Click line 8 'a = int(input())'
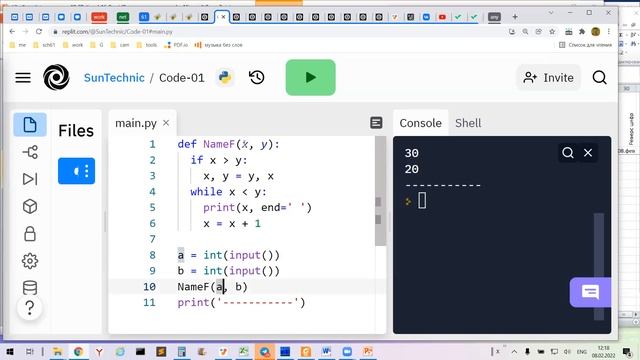The image size is (640, 360). click(x=229, y=255)
